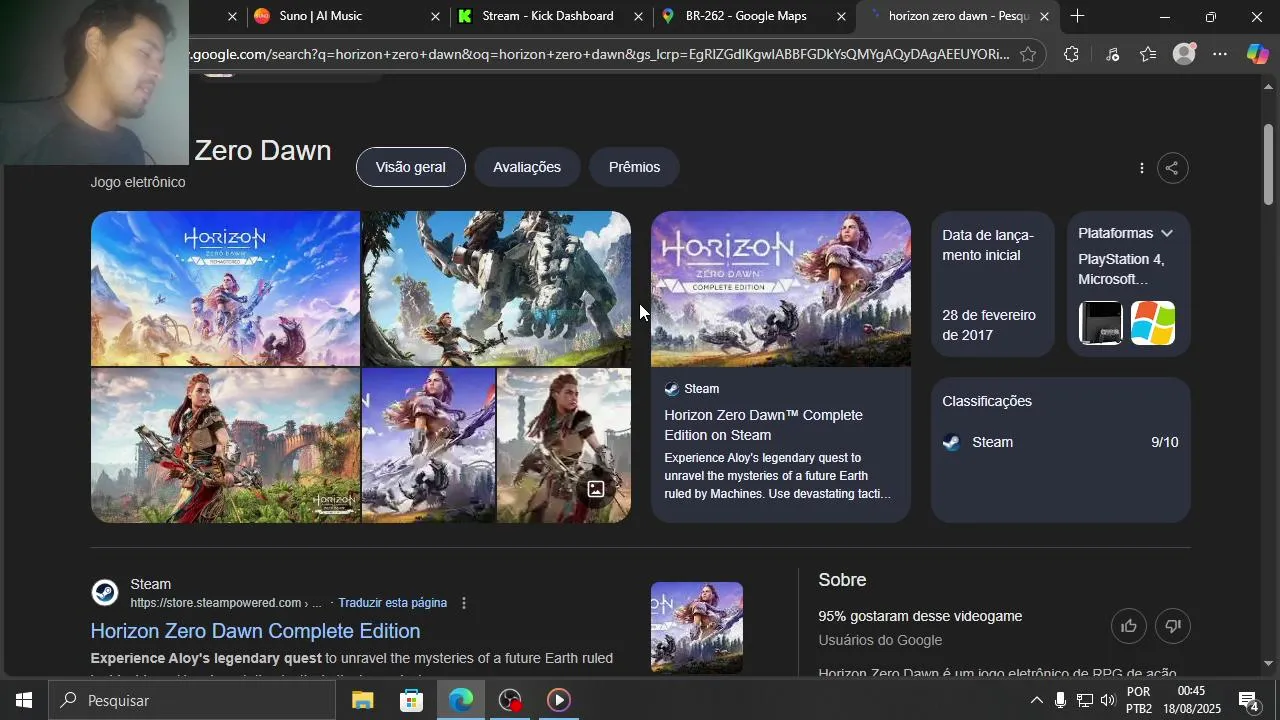
Task: Dislike the game with thumbs down button
Action: click(1173, 626)
